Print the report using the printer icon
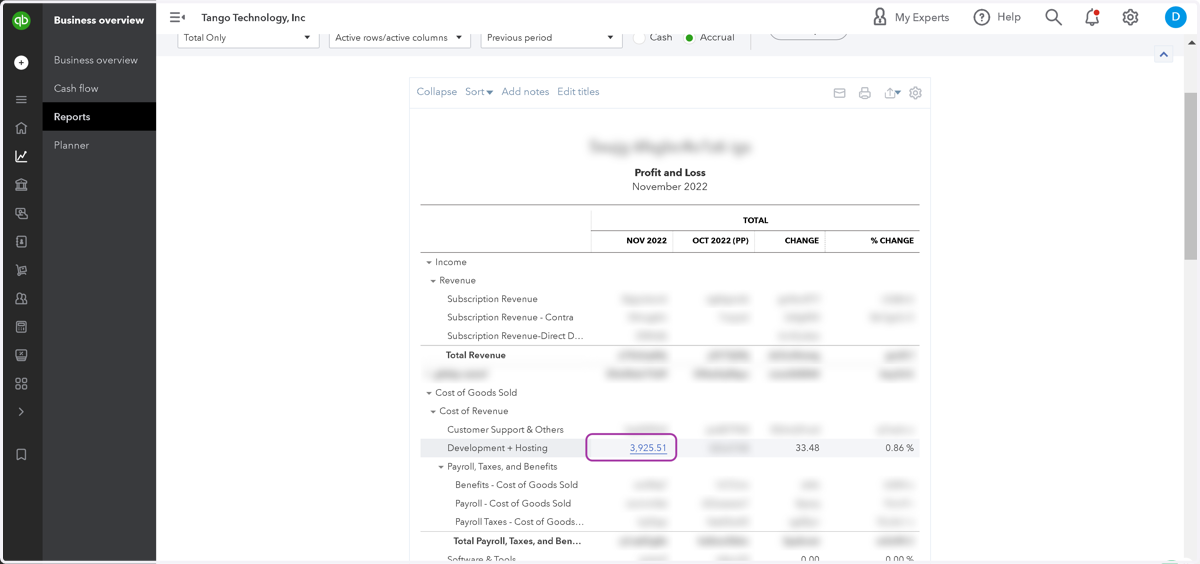The image size is (1200, 564). point(865,93)
